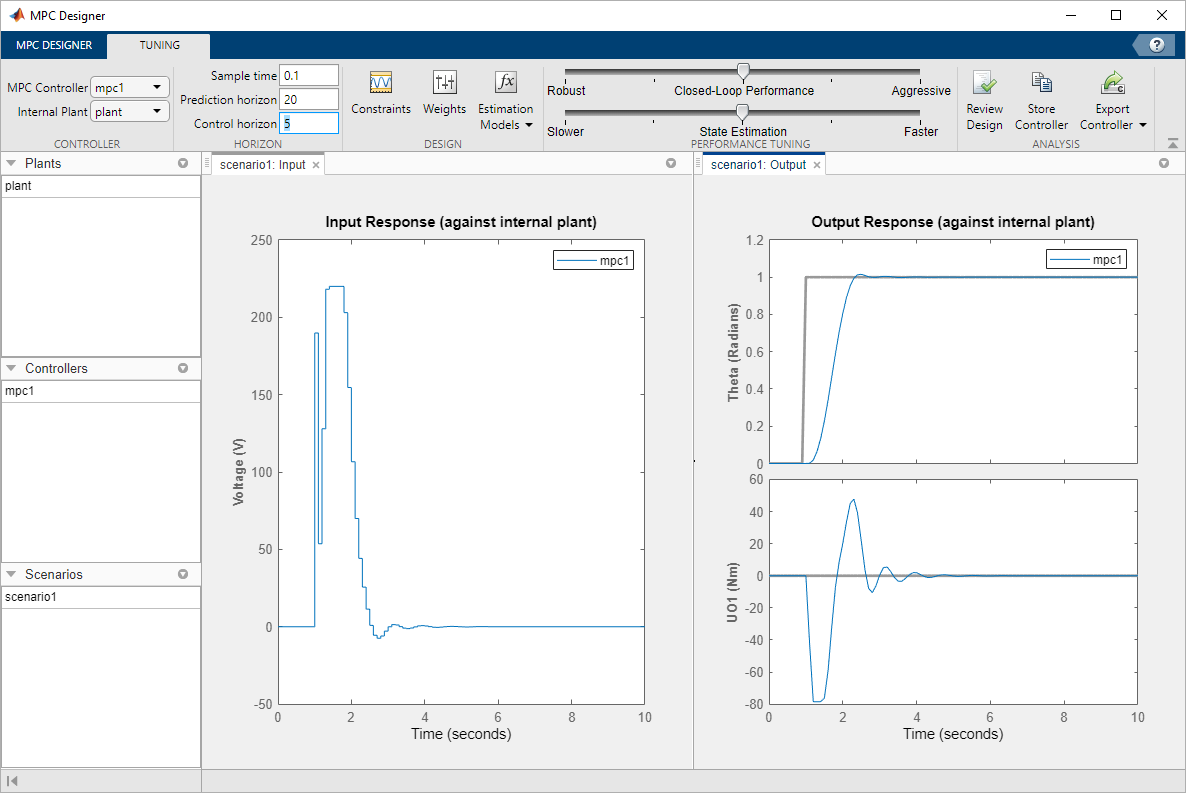Select scenario1 in Scenarios list
Screen dimensions: 1186x793
click(101, 597)
